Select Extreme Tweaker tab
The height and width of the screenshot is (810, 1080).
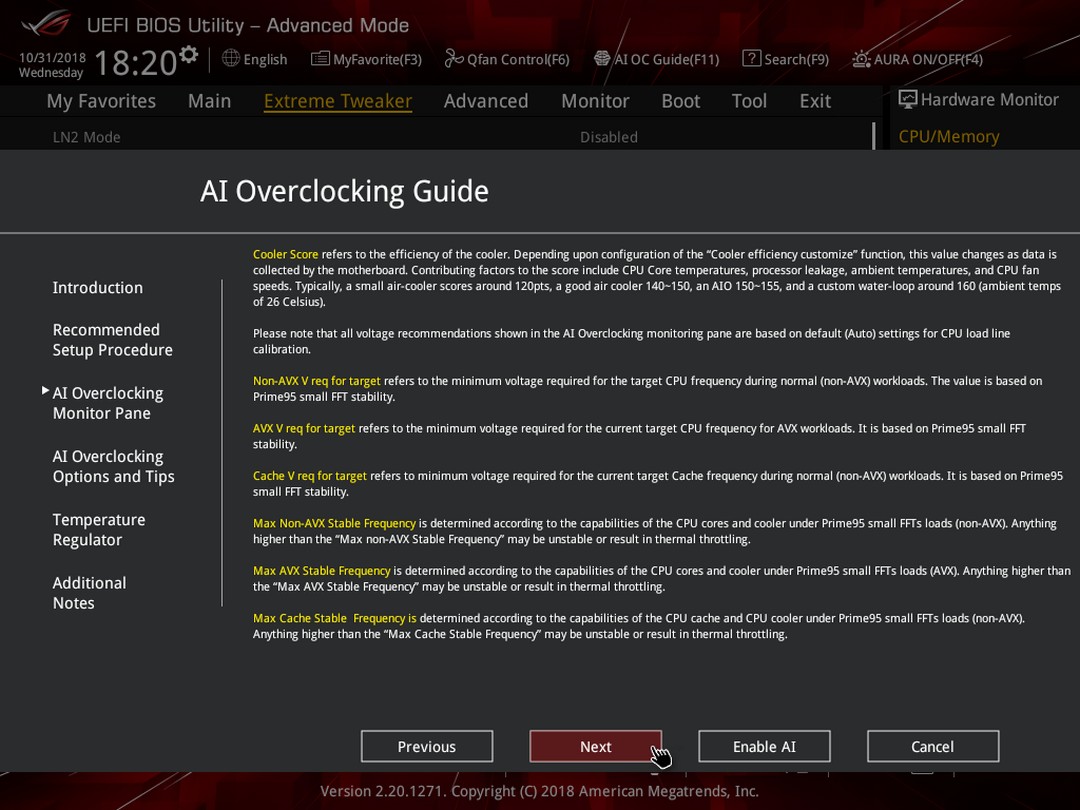338,101
